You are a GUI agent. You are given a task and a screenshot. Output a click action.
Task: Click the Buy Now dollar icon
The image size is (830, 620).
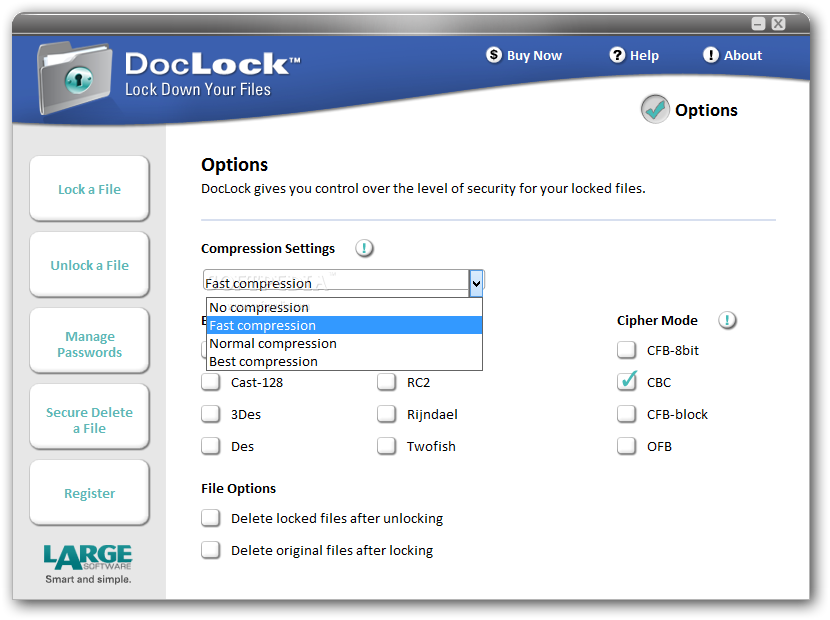pos(494,55)
